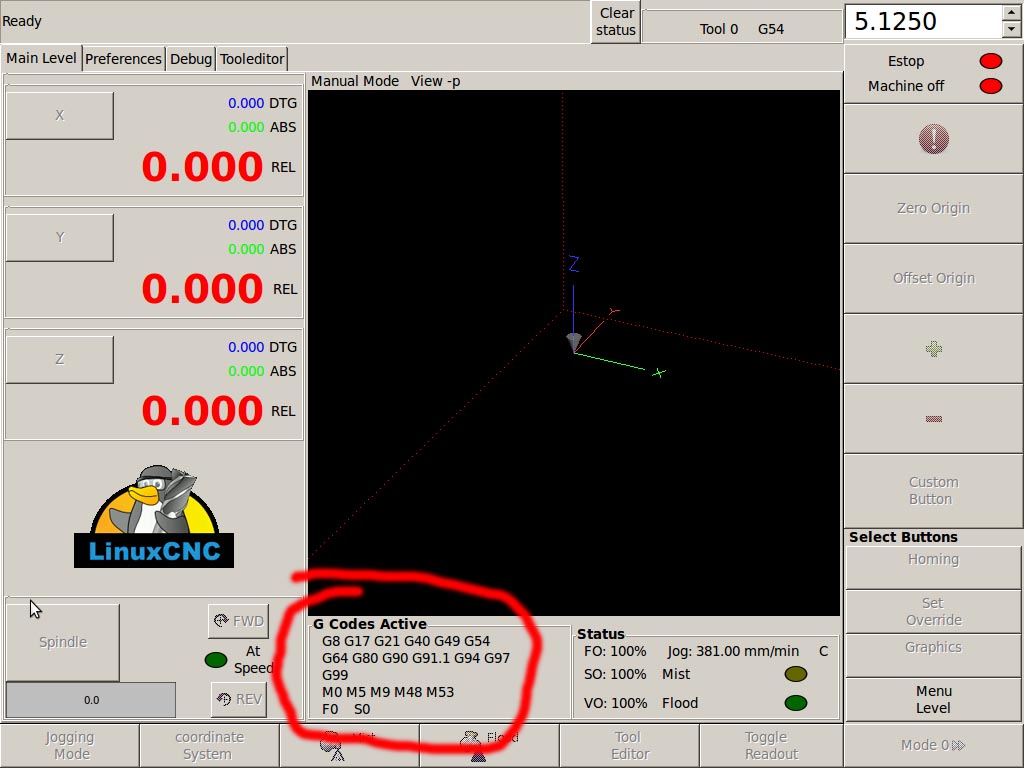Toggle the Mist coolant button

(x=349, y=745)
